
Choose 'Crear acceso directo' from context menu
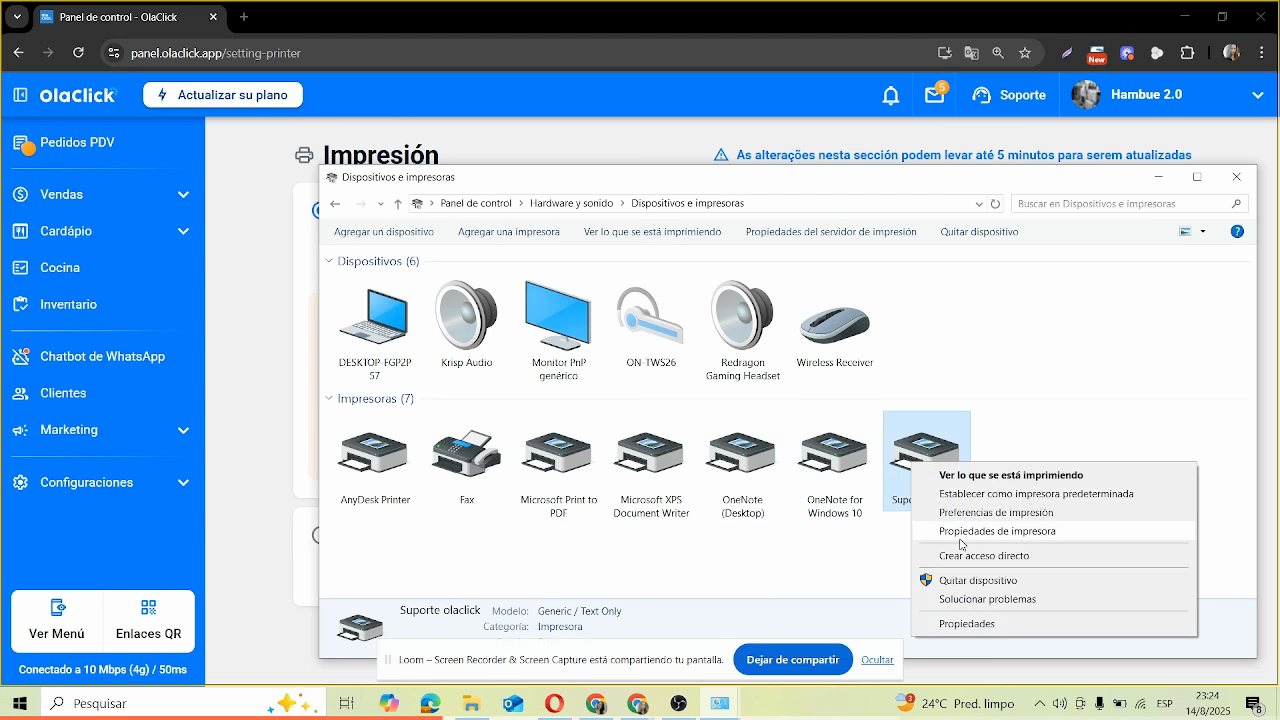(x=984, y=556)
